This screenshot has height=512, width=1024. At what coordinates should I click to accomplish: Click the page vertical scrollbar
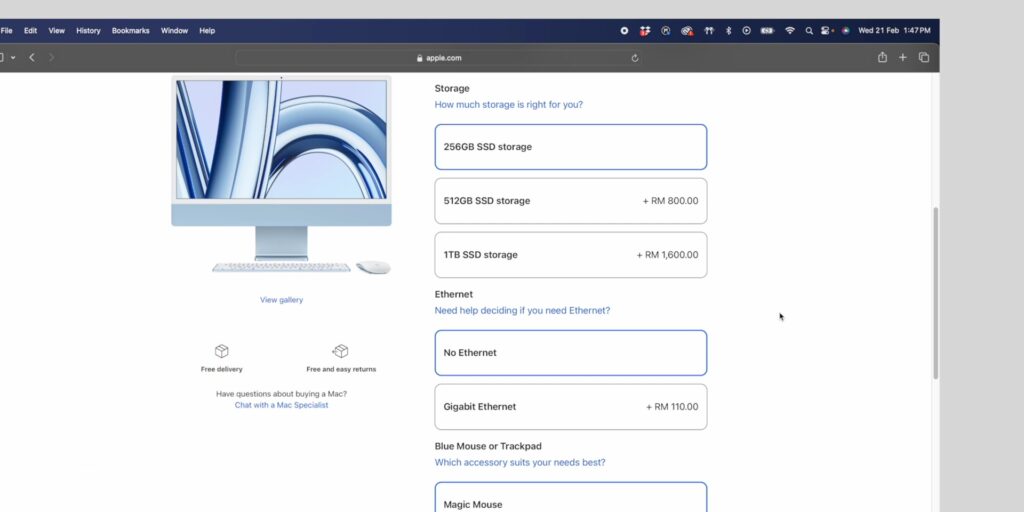click(936, 293)
